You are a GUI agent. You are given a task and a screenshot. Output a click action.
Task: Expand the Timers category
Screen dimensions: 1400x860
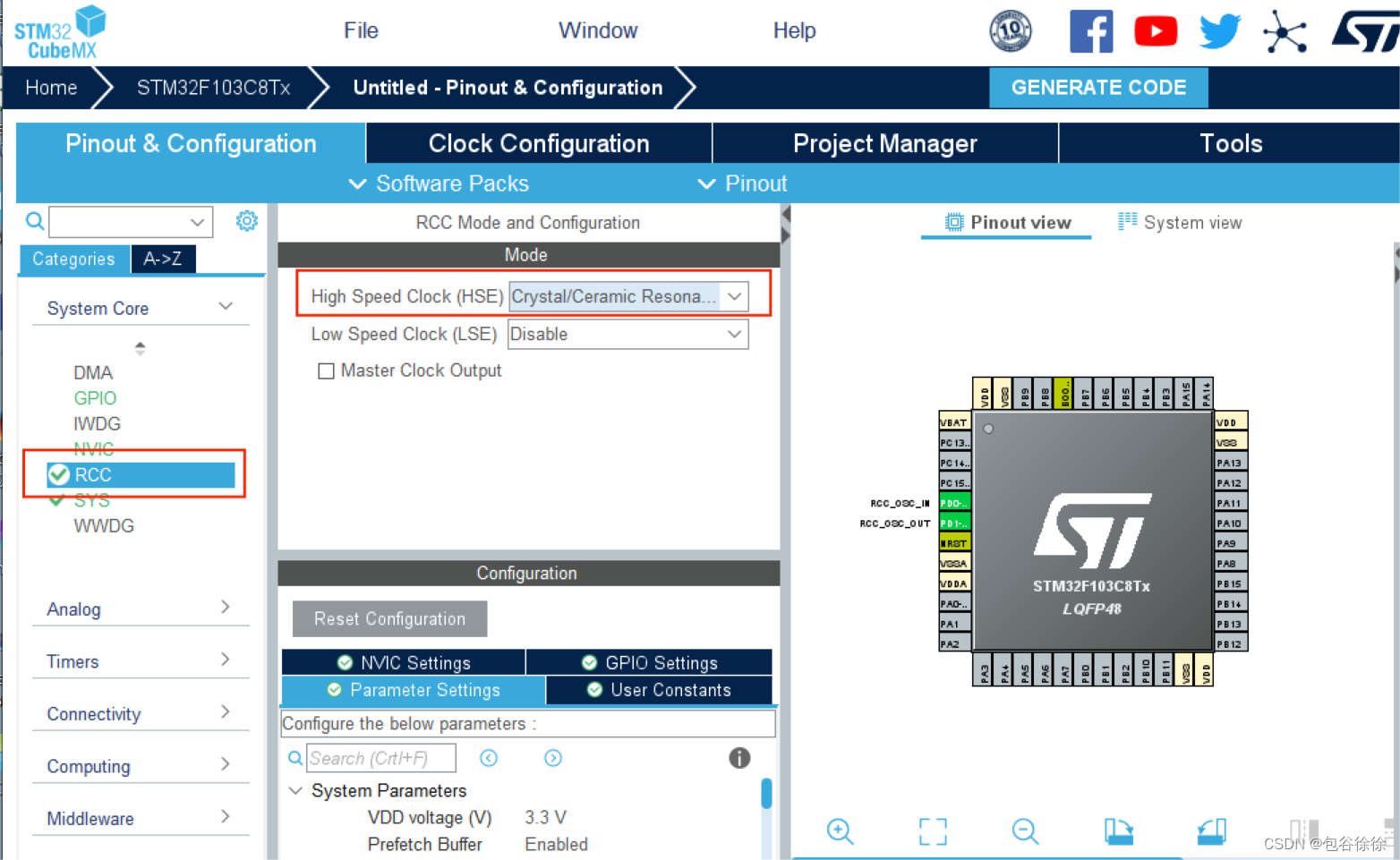point(140,661)
